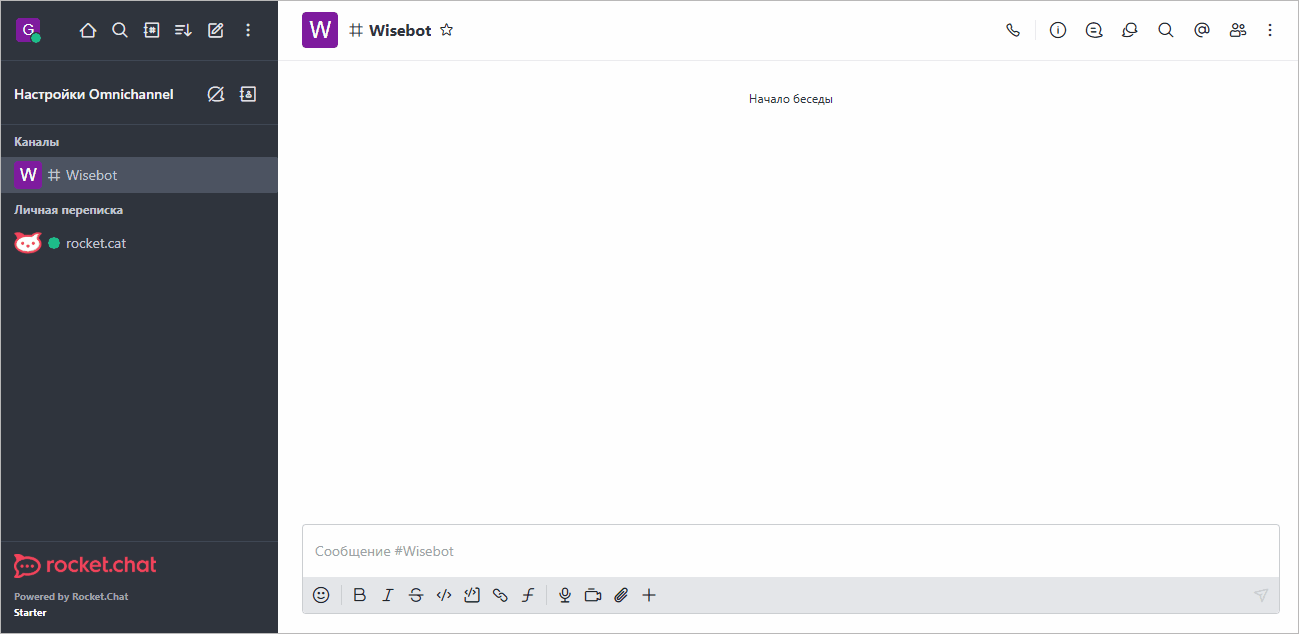The height and width of the screenshot is (634, 1299).
Task: Open rocket.cat direct message
Action: coord(139,243)
